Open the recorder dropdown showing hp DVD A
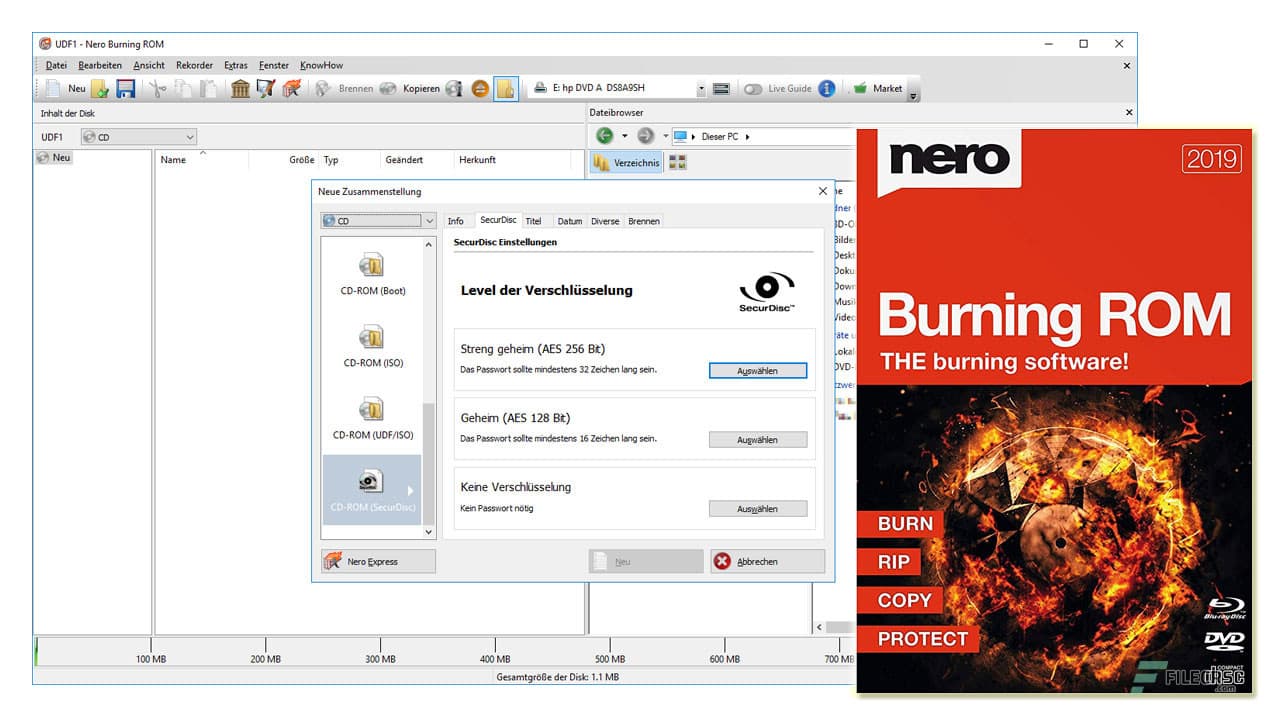Image resolution: width=1280 pixels, height=720 pixels. [x=703, y=88]
